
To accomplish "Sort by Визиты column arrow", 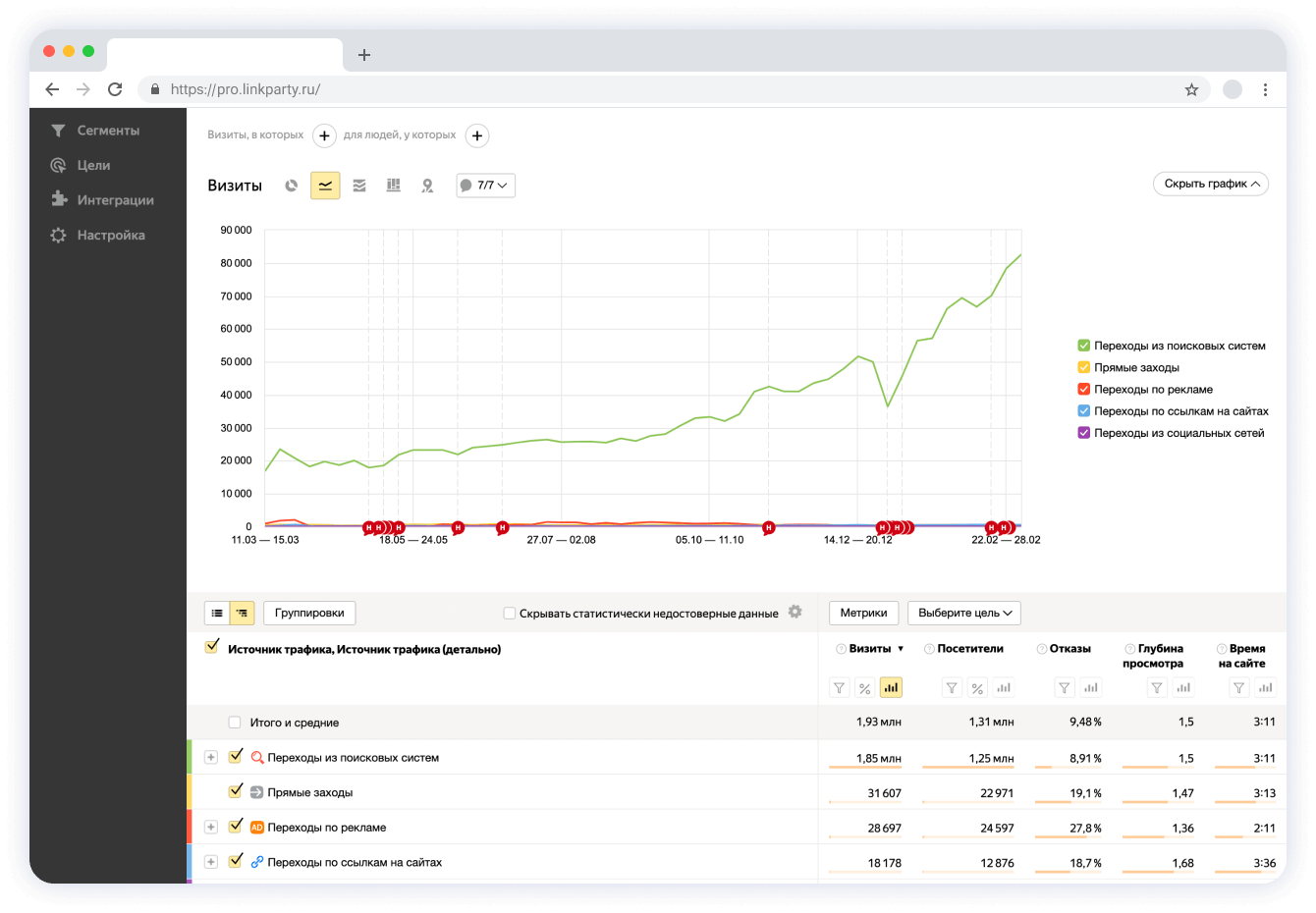I will coord(901,649).
